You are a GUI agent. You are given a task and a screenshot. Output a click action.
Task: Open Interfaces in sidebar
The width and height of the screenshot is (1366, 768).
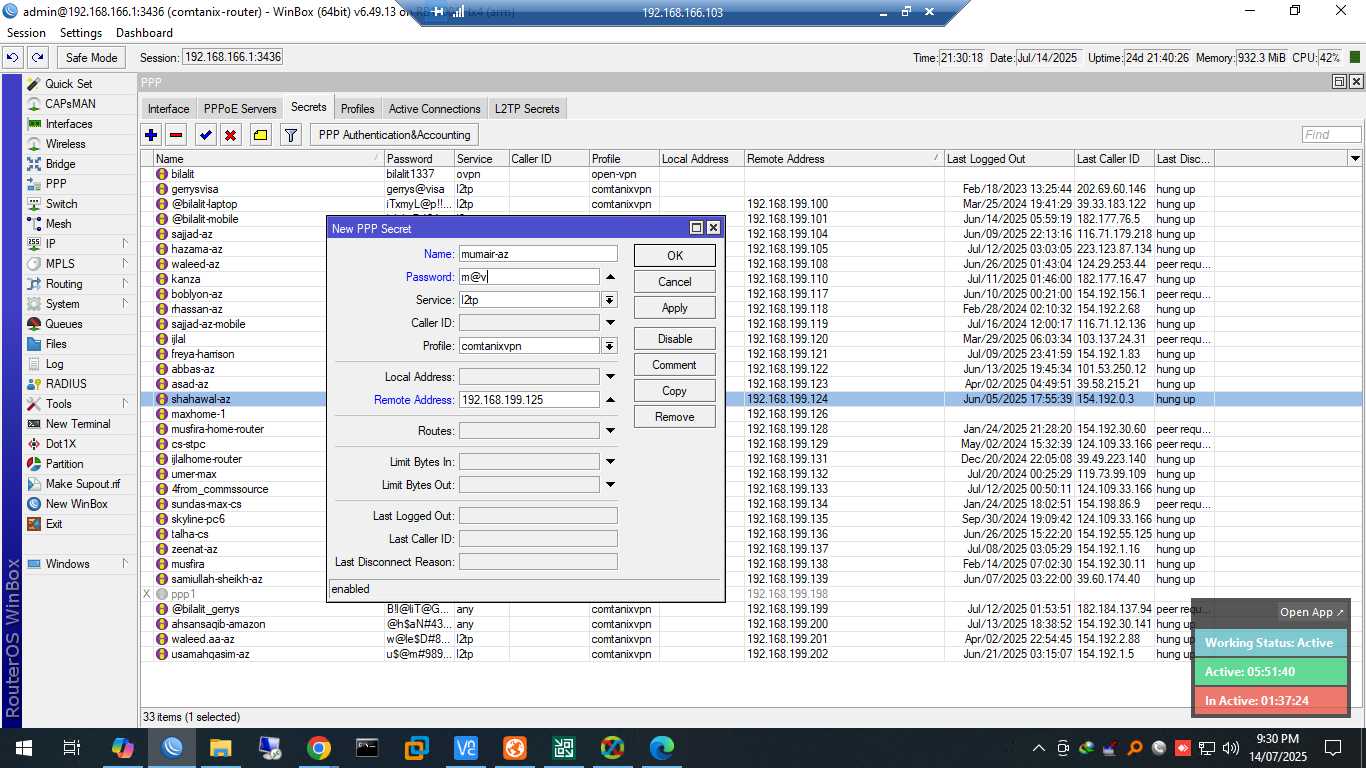(69, 124)
